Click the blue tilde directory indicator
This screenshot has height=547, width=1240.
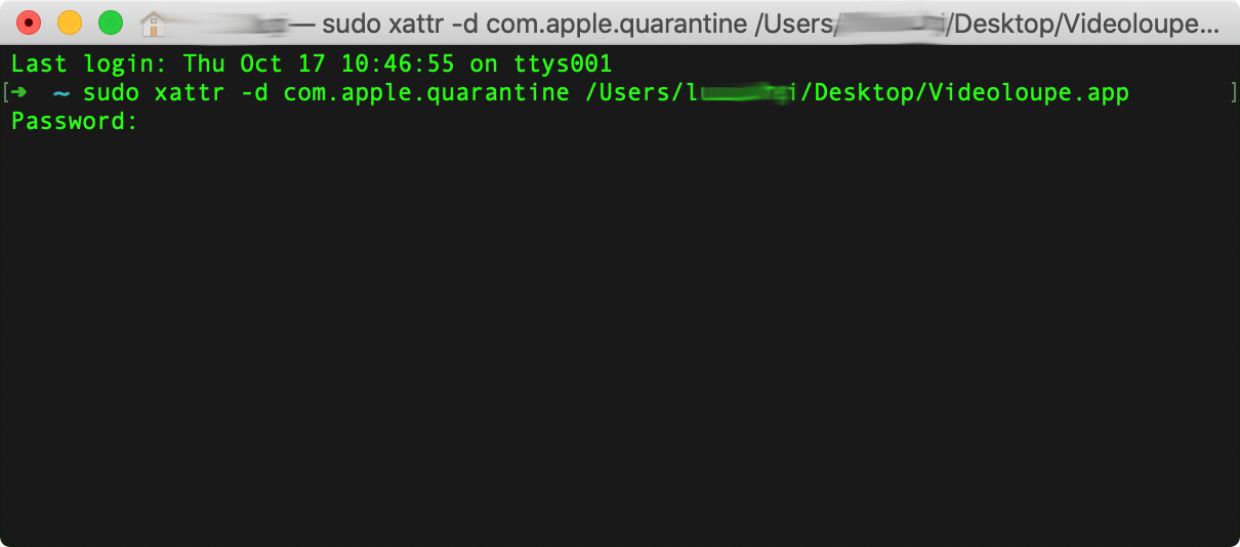tap(61, 93)
